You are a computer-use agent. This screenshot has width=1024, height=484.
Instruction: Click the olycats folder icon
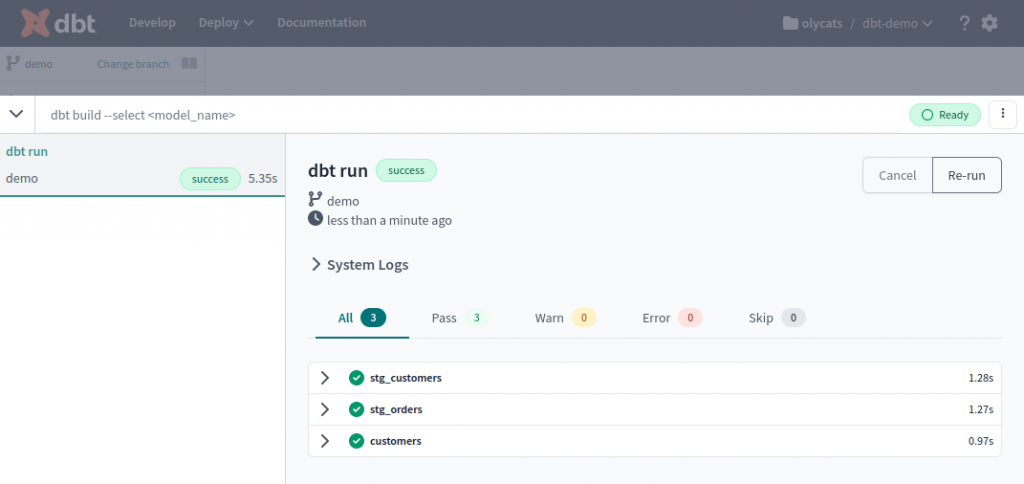click(790, 24)
